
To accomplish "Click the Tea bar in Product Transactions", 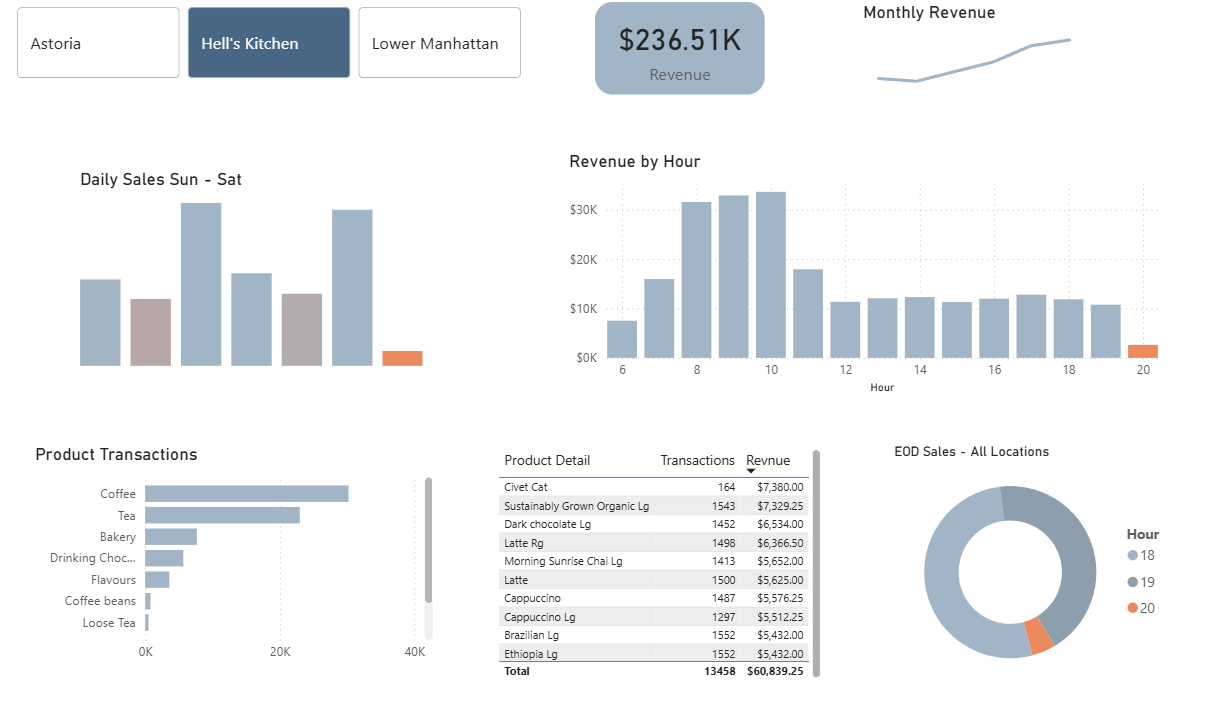I will click(222, 515).
